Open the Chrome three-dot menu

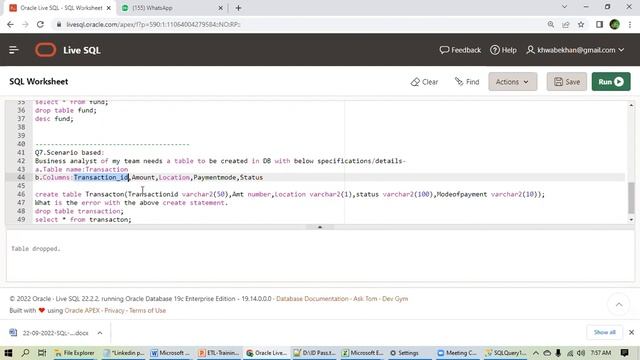click(630, 24)
